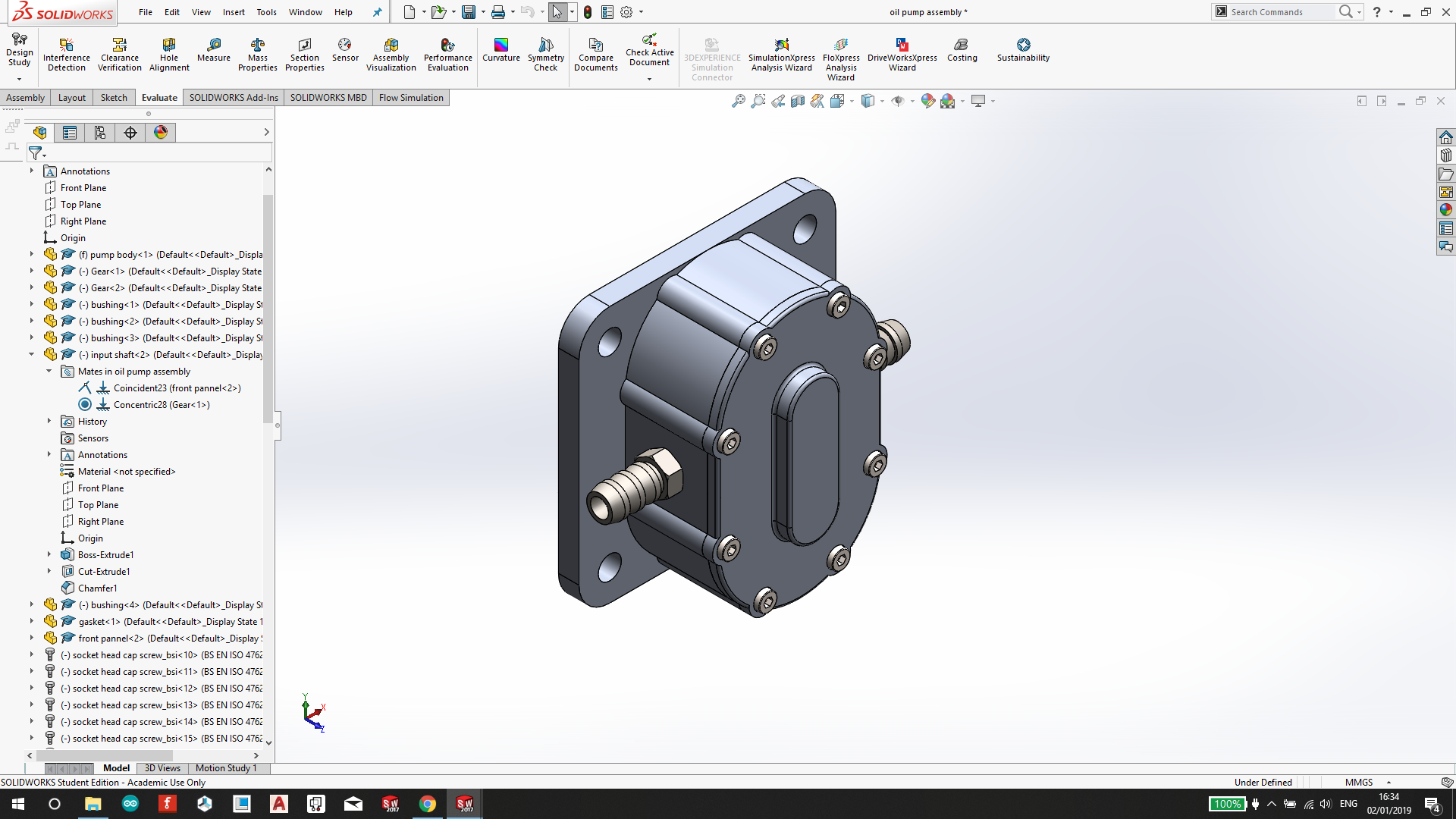The width and height of the screenshot is (1456, 819).
Task: Expand the pump body<1> component
Action: click(x=31, y=254)
